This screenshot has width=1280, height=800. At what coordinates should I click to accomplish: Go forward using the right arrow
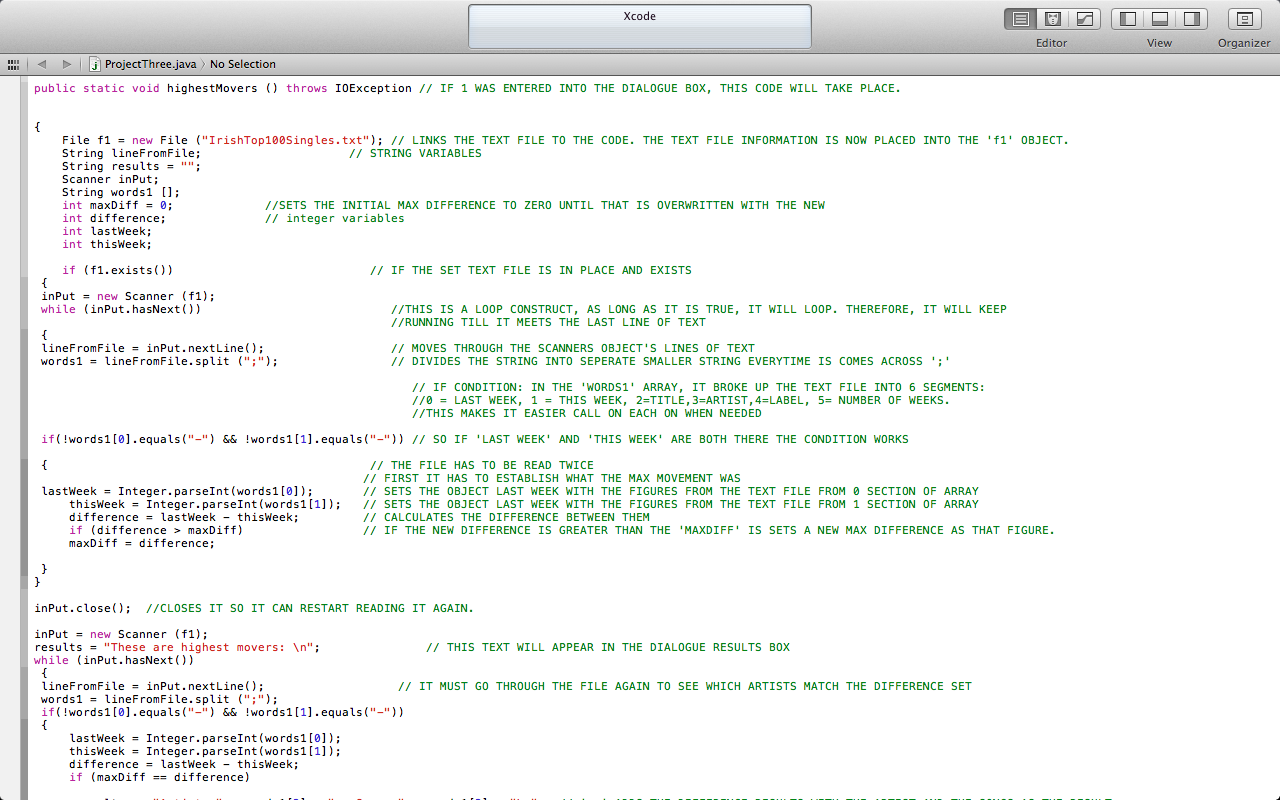pos(67,64)
